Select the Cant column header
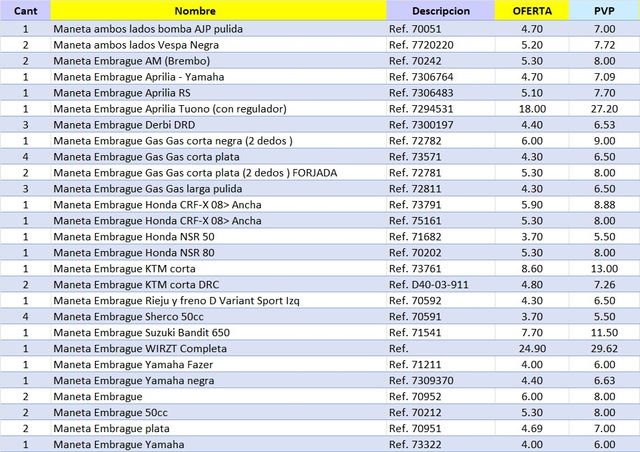Screen dimensions: 640x452 click(x=25, y=11)
